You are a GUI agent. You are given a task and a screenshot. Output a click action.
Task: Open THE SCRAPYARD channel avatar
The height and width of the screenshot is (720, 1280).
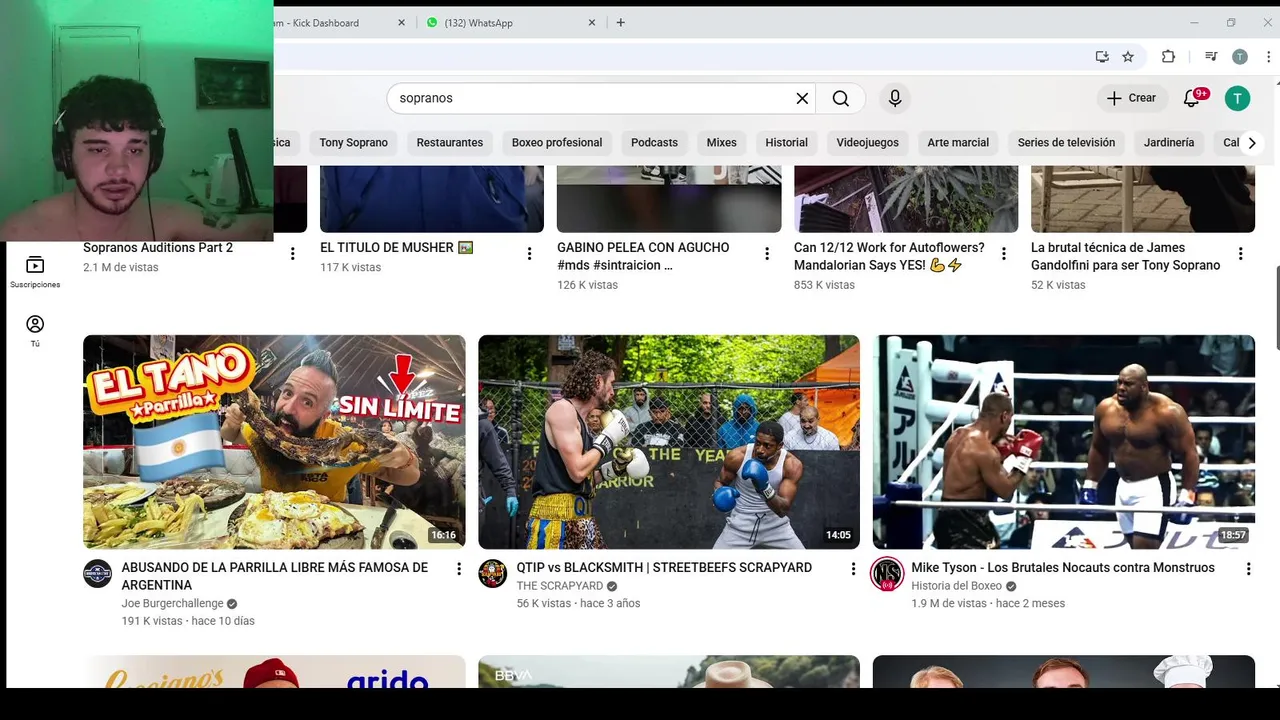(492, 574)
